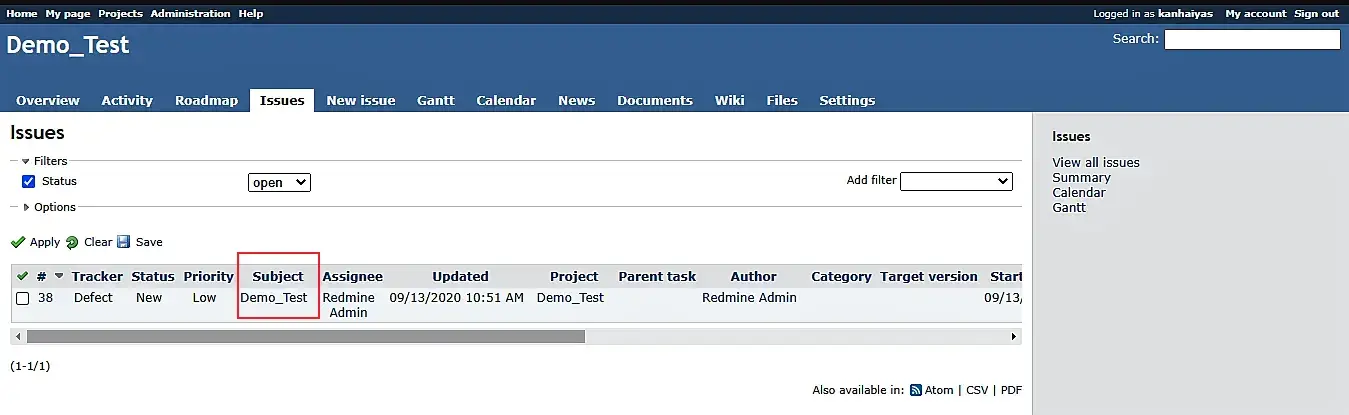Click the green Apply checkmark icon

[x=18, y=242]
